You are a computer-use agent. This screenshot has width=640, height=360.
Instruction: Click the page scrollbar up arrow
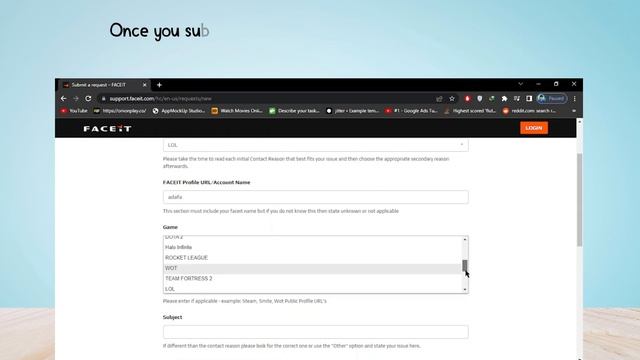click(x=580, y=122)
